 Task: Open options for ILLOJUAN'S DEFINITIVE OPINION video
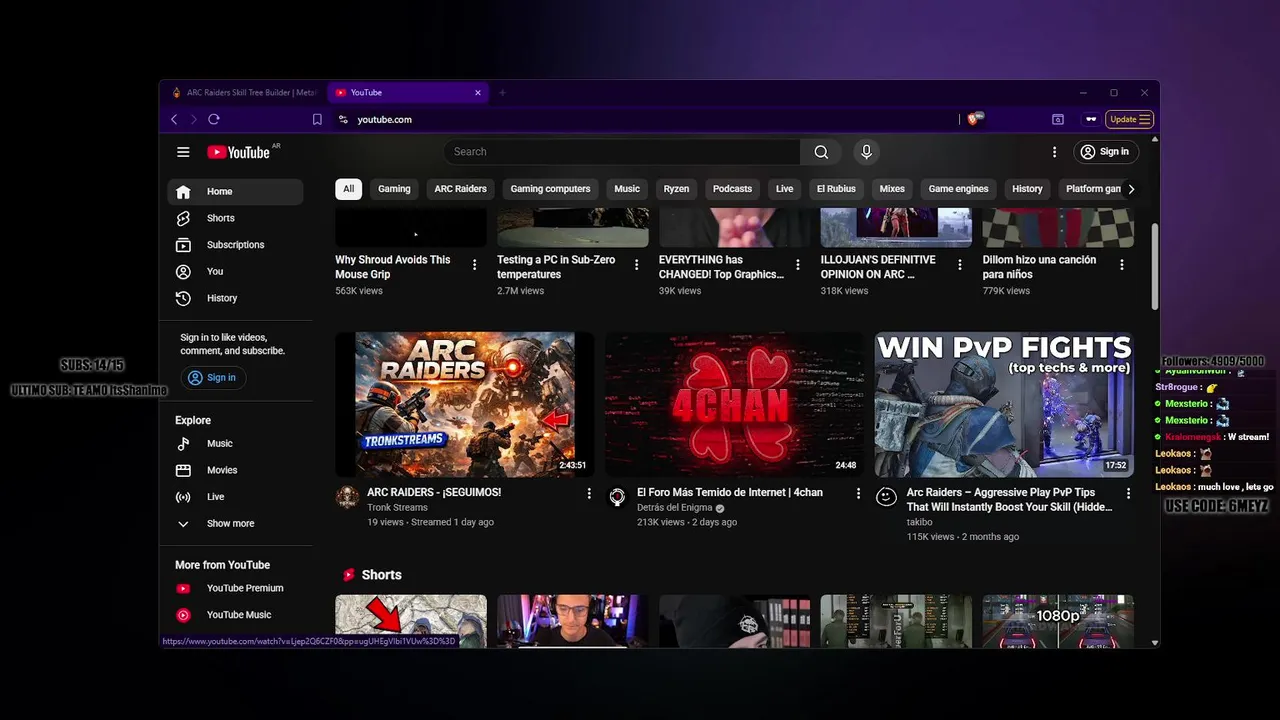click(960, 265)
